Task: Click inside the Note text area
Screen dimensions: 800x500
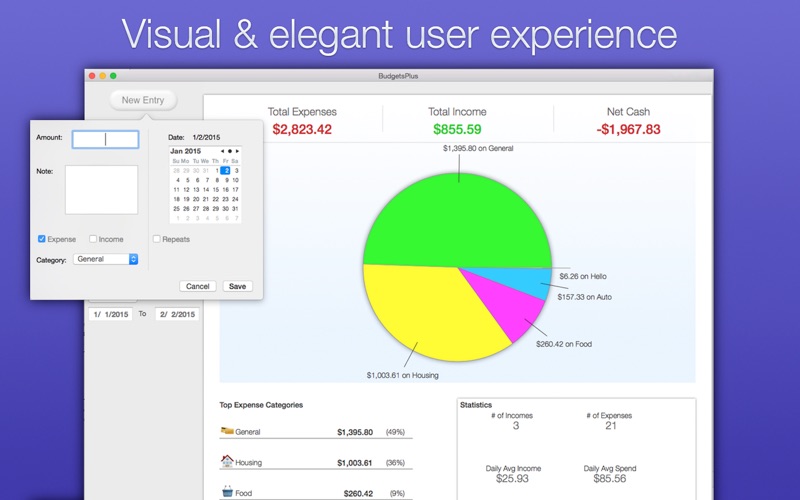Action: pos(102,190)
